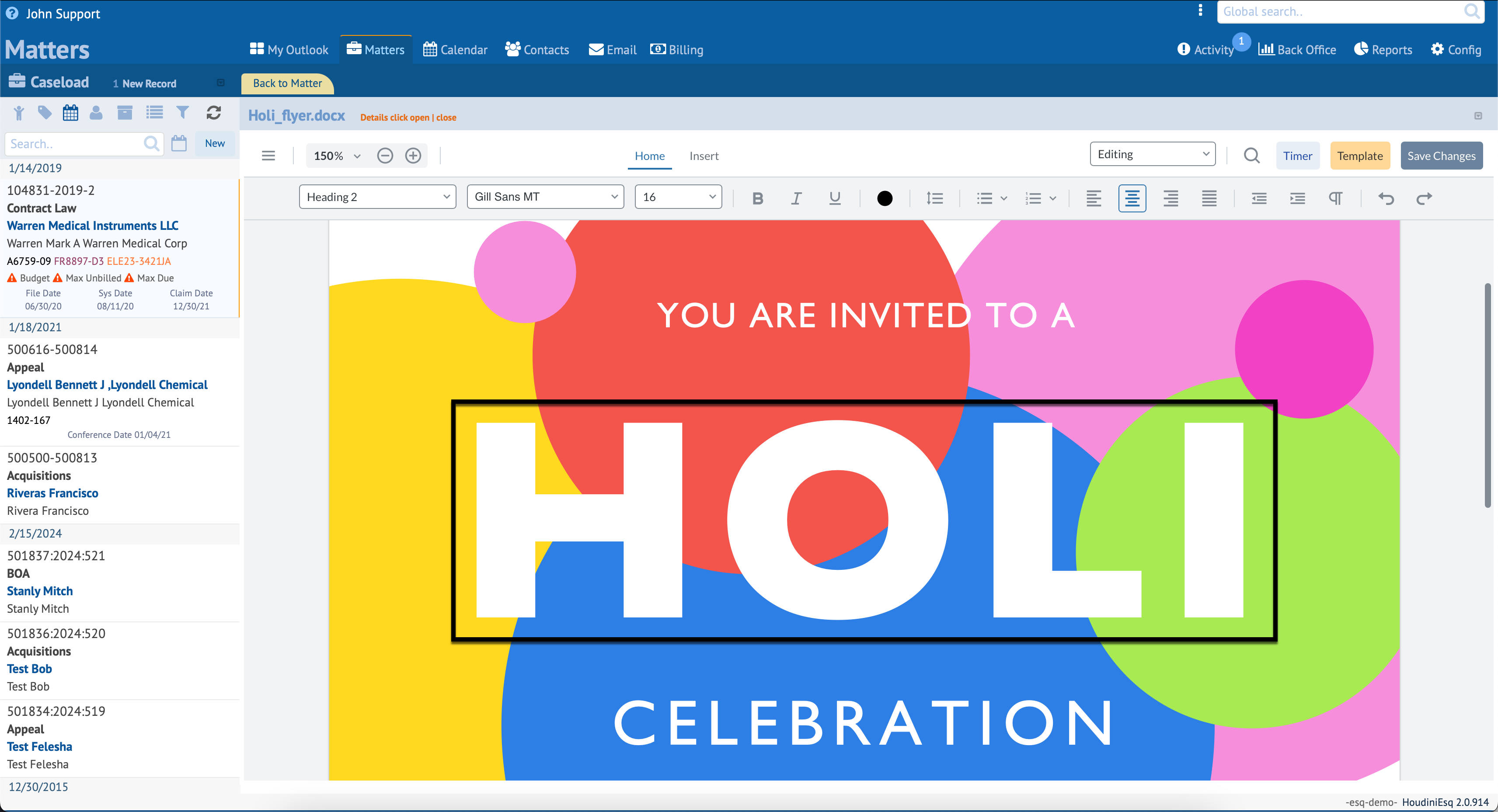Open the Heading 2 style dropdown
The image size is (1498, 812).
click(377, 197)
